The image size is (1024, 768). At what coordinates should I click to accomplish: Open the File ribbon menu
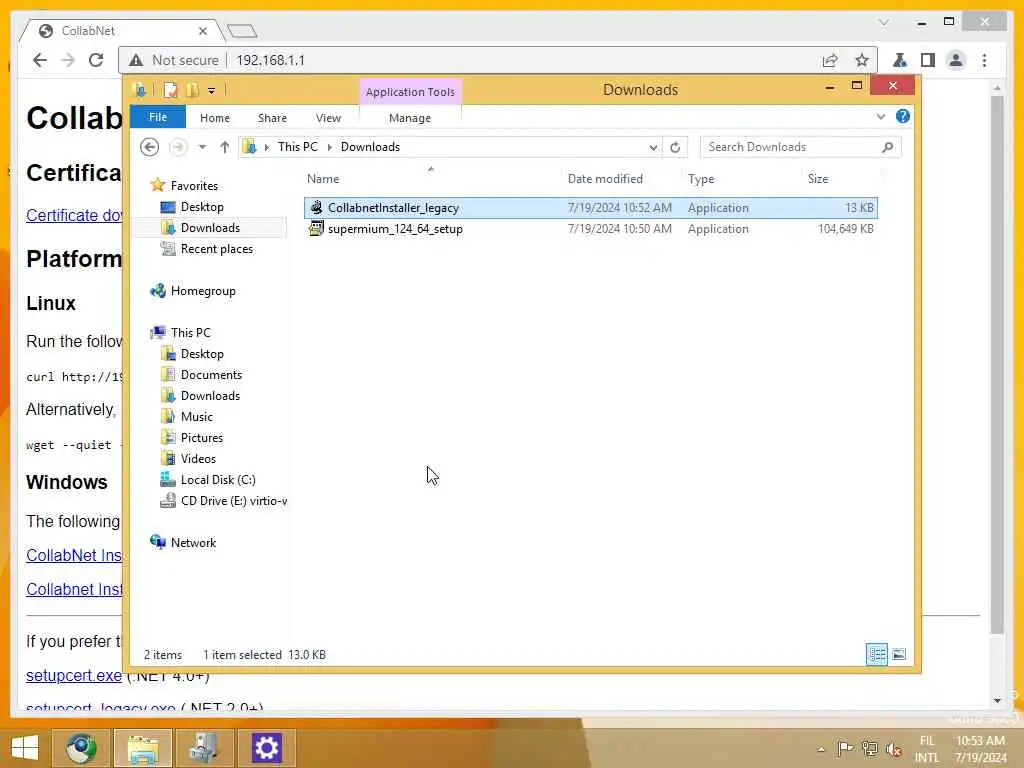pyautogui.click(x=158, y=118)
